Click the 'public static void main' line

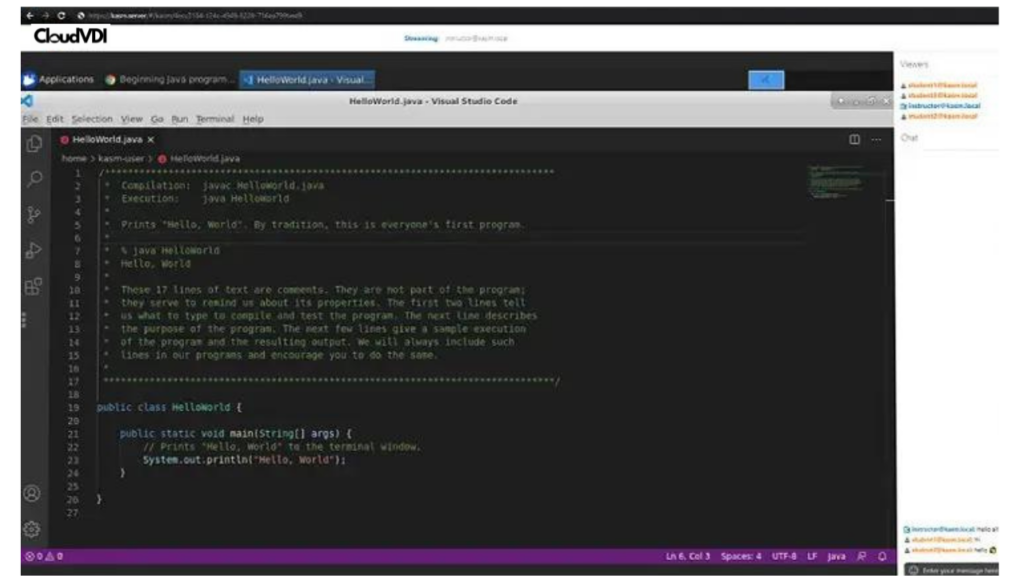[236, 434]
